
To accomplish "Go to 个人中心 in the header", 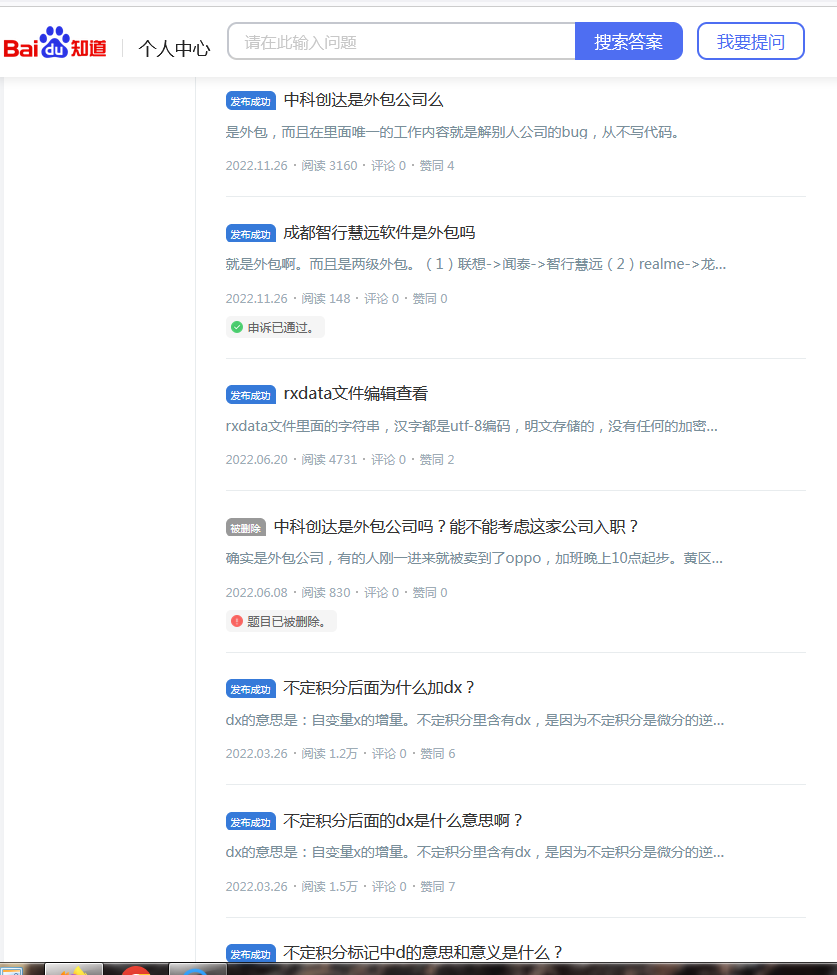I will click(x=174, y=48).
